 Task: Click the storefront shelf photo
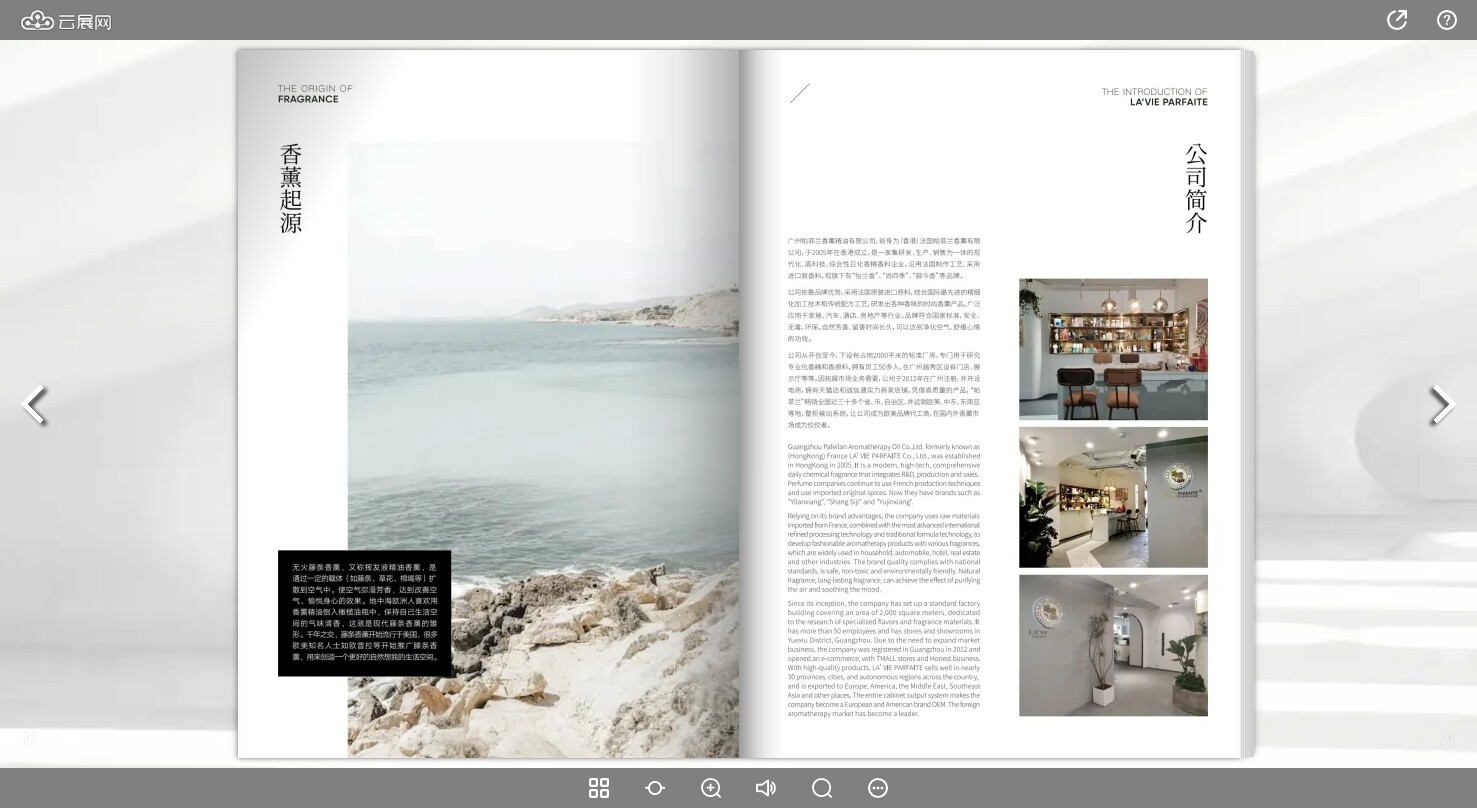tap(1113, 349)
